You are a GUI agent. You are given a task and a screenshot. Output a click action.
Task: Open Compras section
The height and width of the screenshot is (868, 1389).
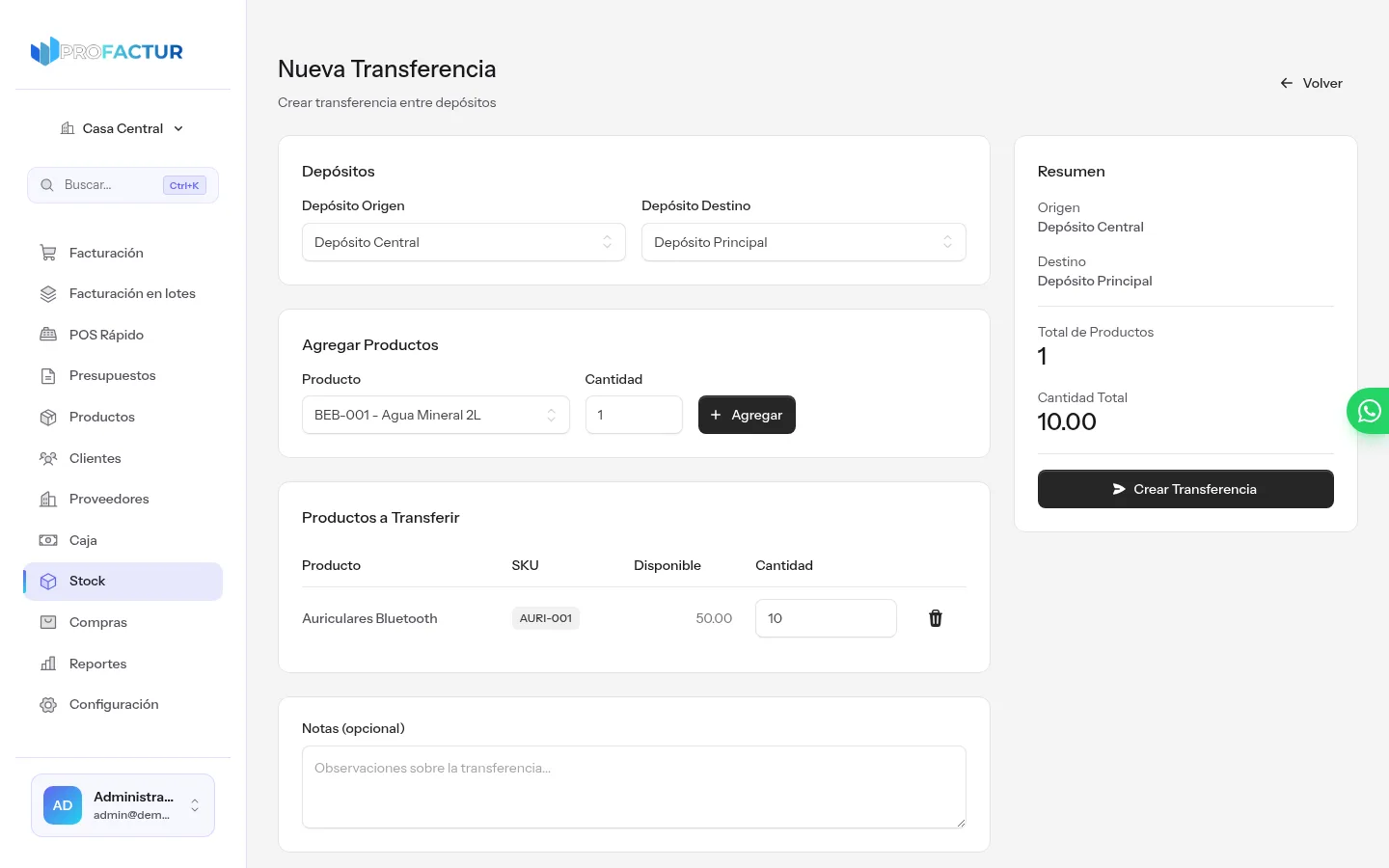123,622
